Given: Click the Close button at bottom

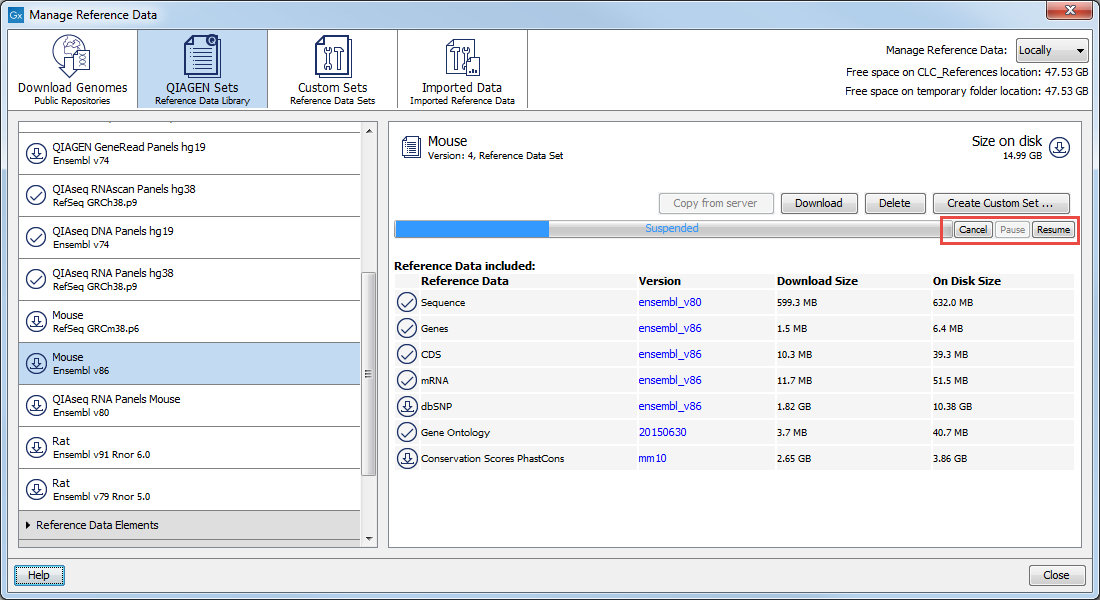Looking at the screenshot, I should (x=1057, y=575).
